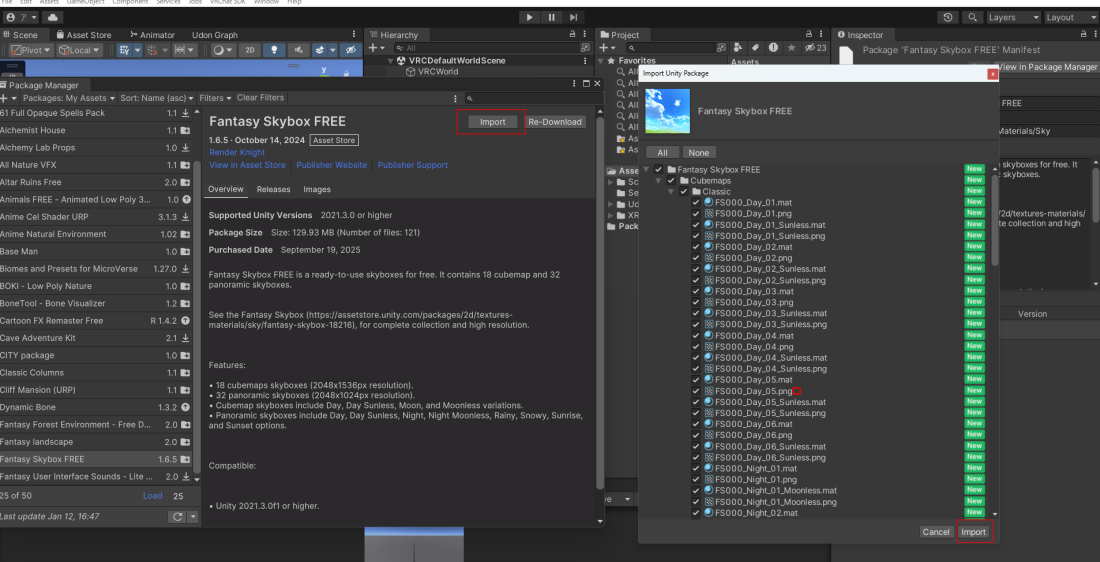
Task: Open Undo History with the clock icon
Action: pos(948,17)
